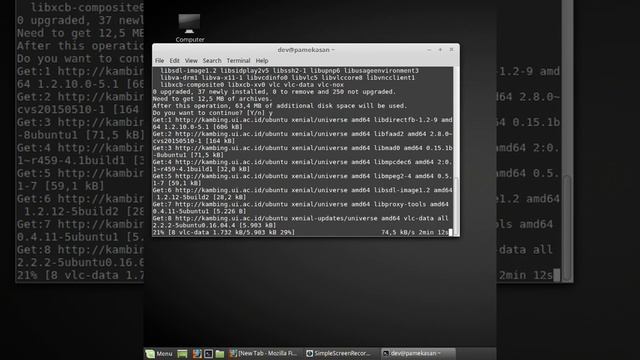This screenshot has width=640, height=360.
Task: Click the dev@pamekasan window title bar
Action: click(306, 49)
